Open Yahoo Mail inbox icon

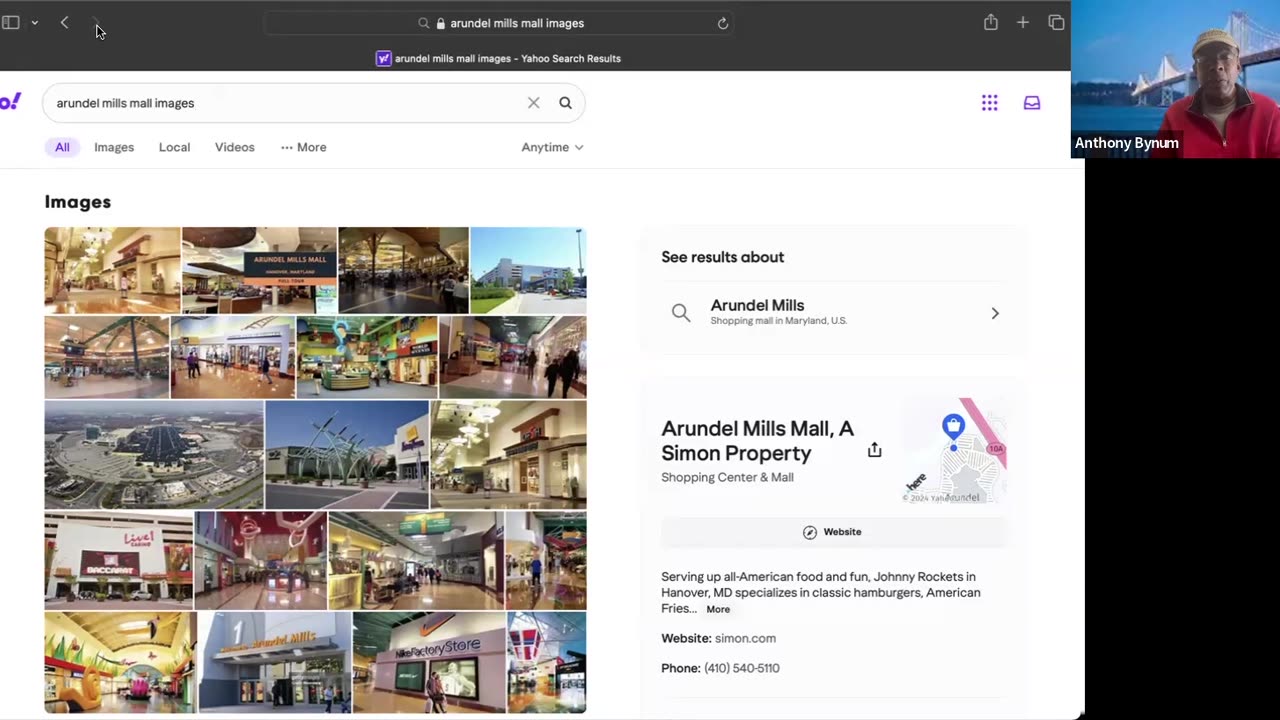click(x=1032, y=103)
